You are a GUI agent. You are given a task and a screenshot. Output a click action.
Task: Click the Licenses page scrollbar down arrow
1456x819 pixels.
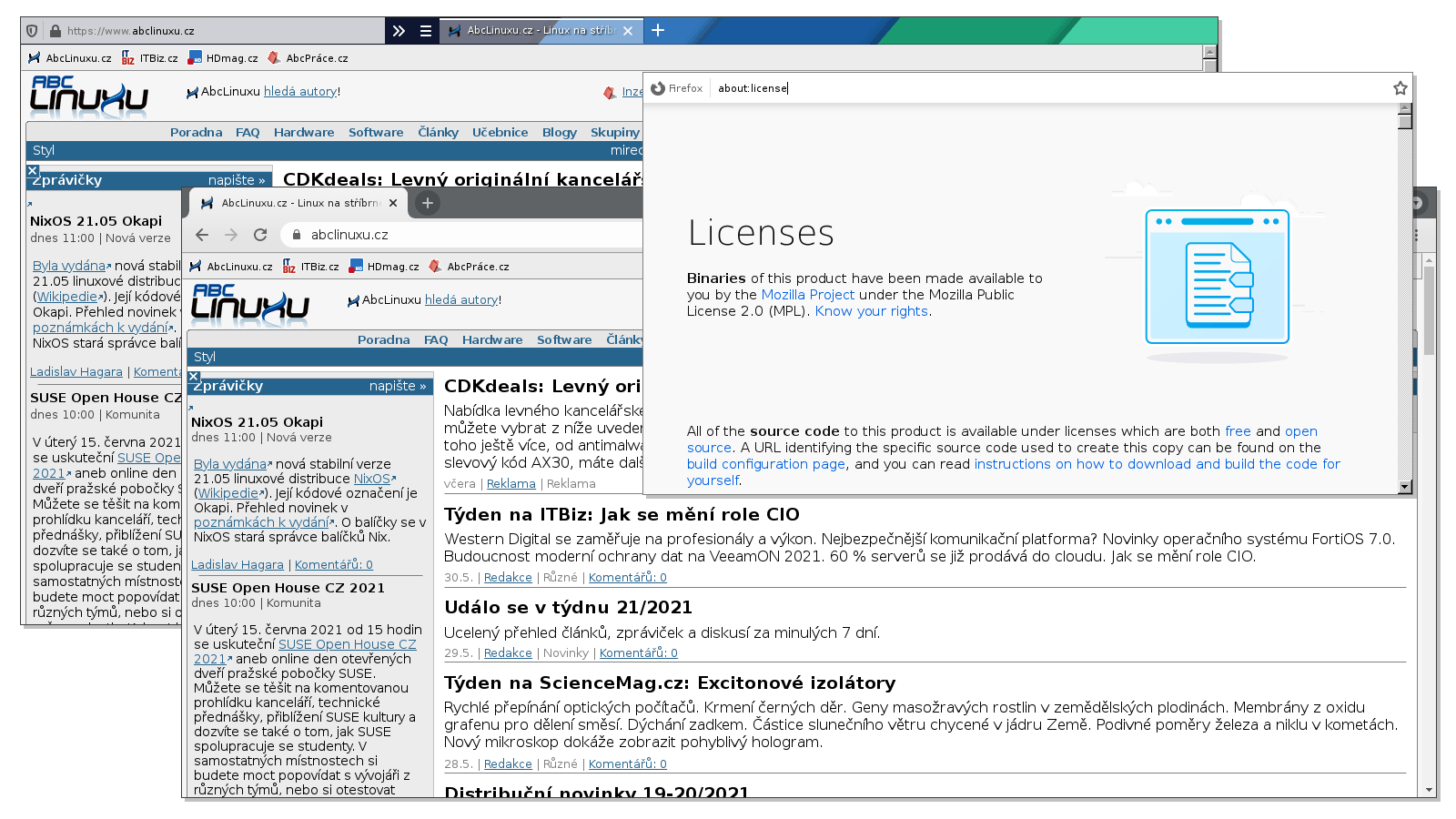(x=1405, y=487)
